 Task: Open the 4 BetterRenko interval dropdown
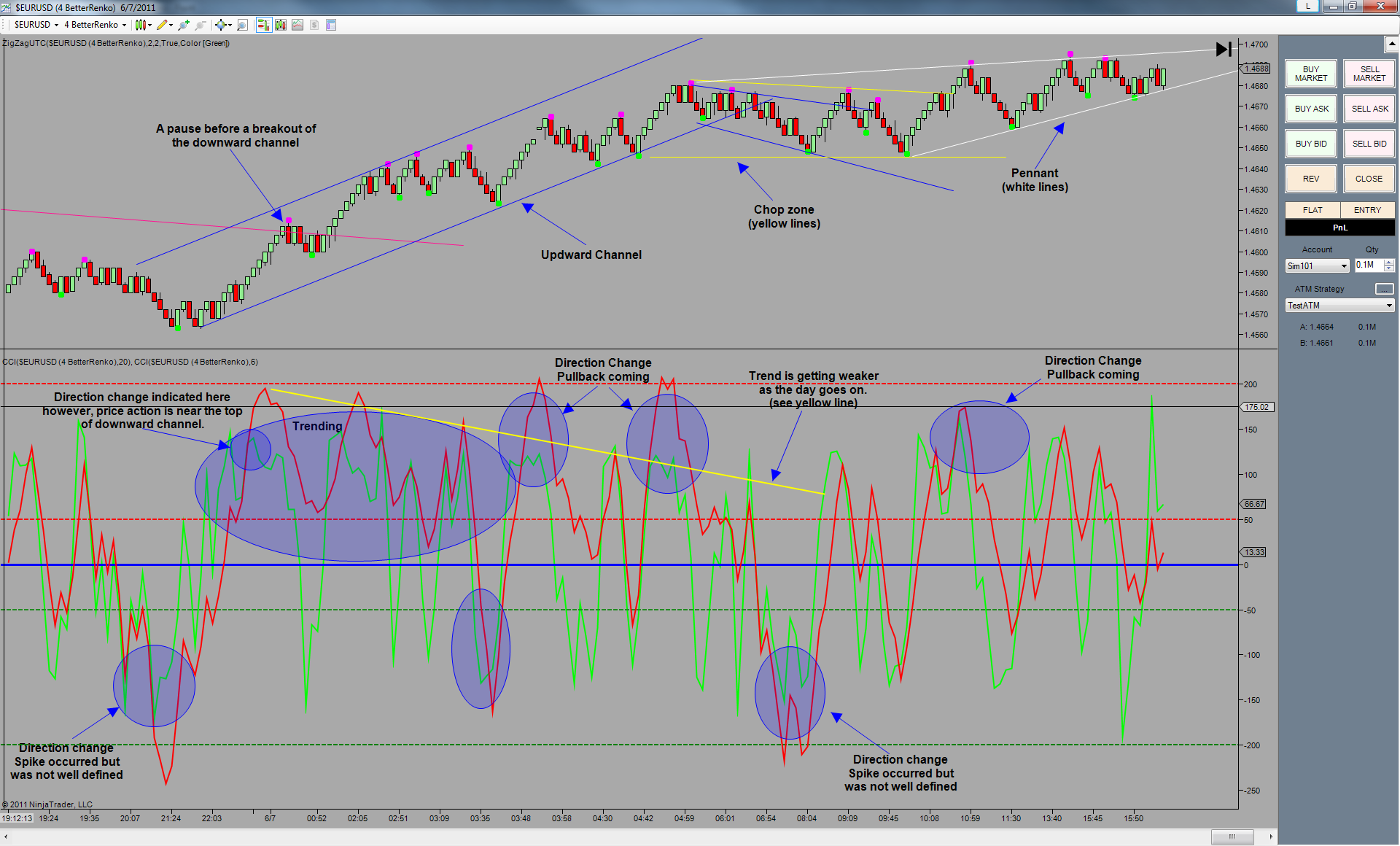pyautogui.click(x=95, y=25)
